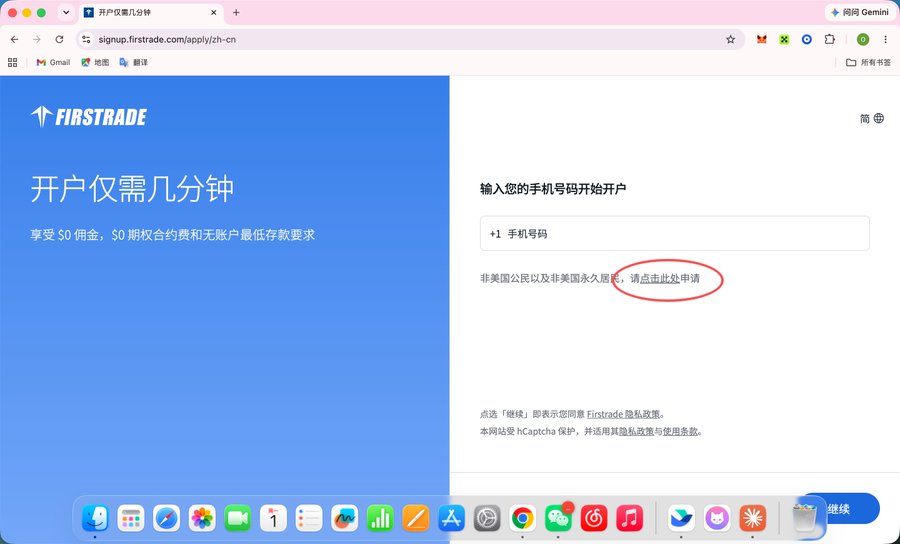The width and height of the screenshot is (900, 544).
Task: Open Reminders from the dock
Action: 309,519
